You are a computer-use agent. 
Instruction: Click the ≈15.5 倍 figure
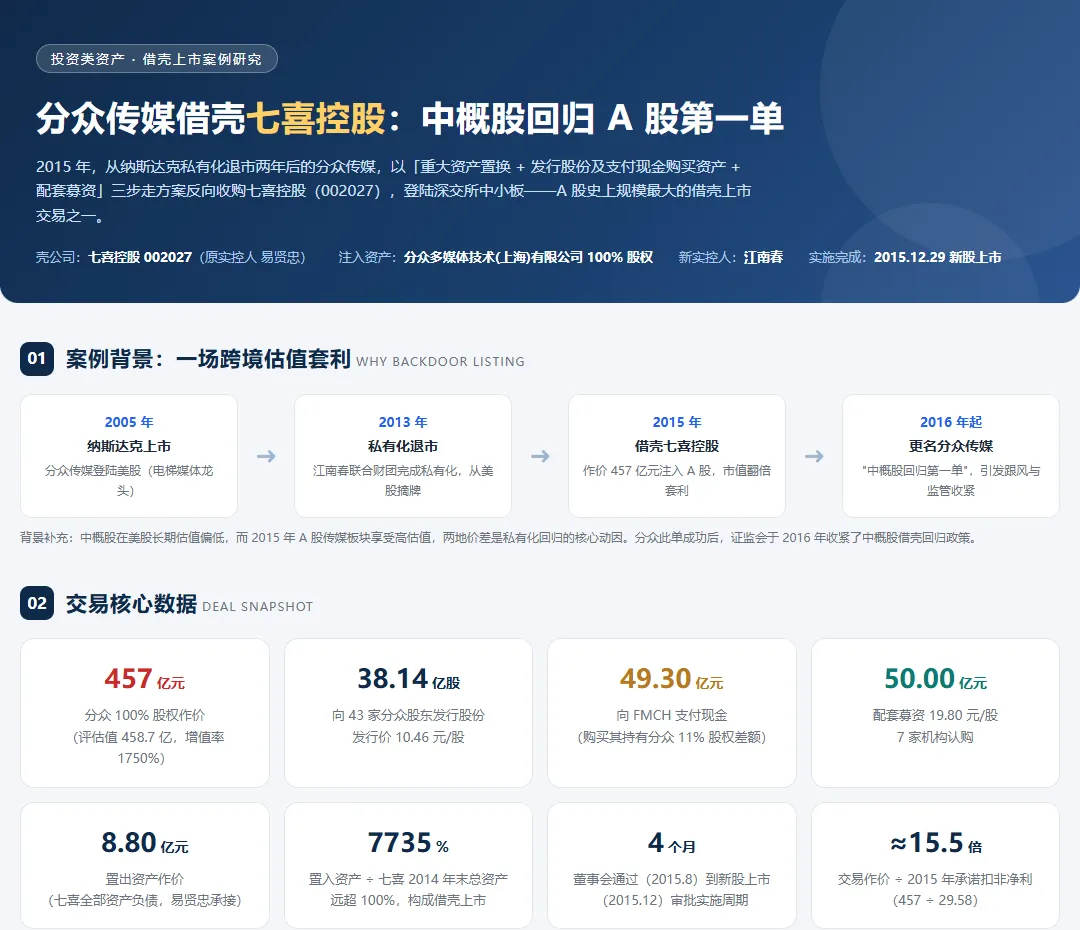pyautogui.click(x=935, y=843)
